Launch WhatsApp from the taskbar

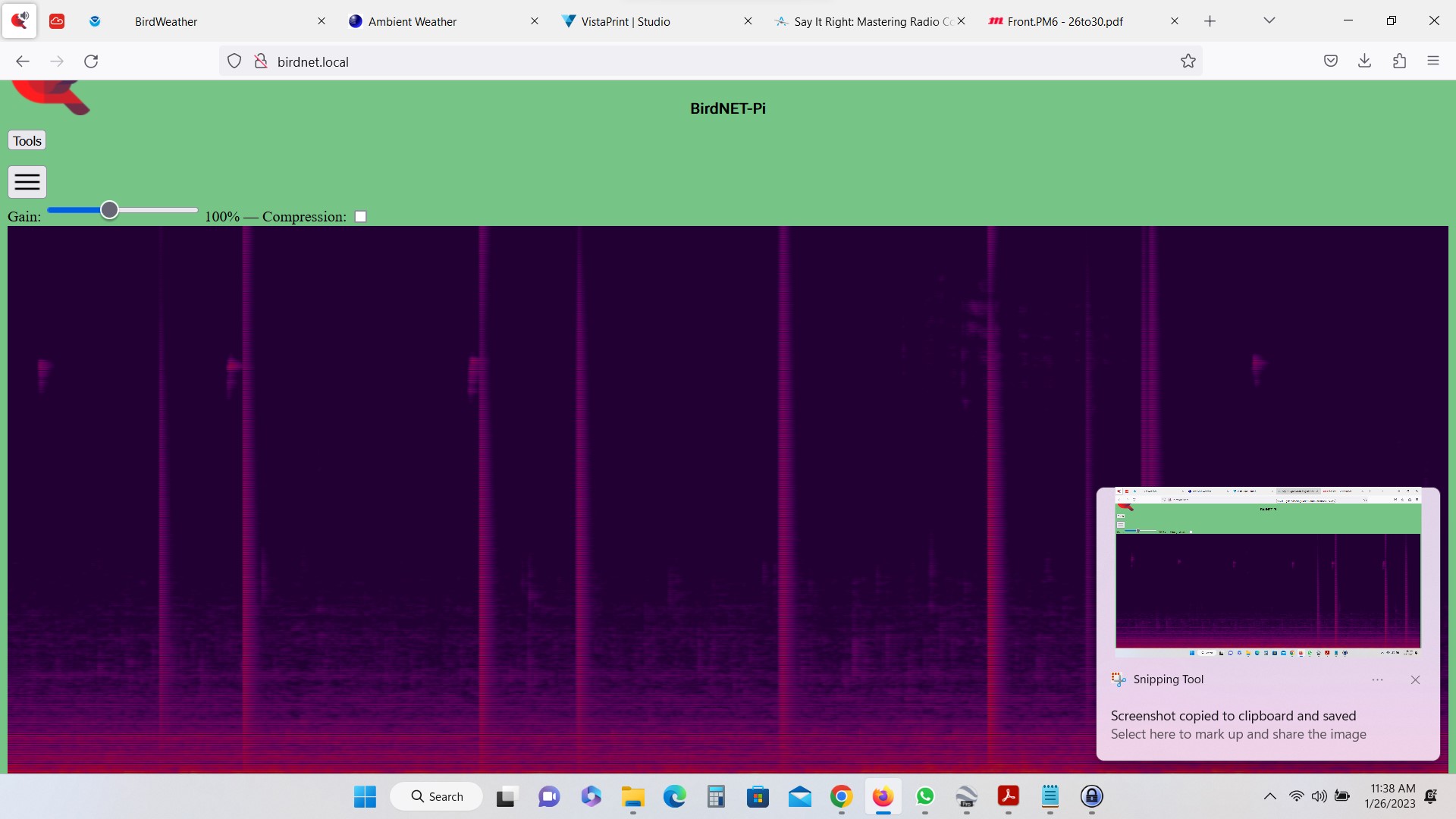924,797
